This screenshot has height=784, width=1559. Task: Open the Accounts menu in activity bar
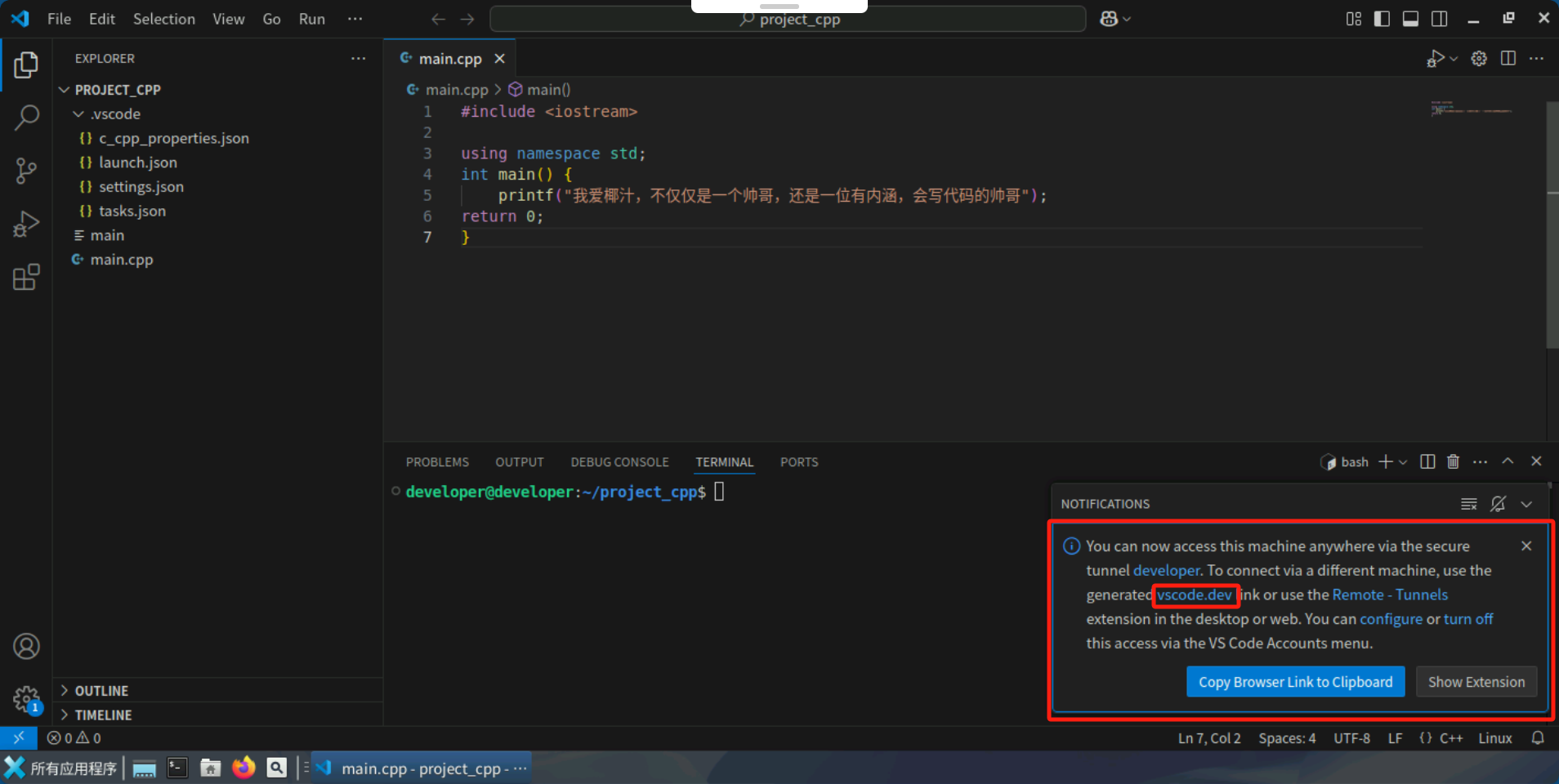coord(27,646)
